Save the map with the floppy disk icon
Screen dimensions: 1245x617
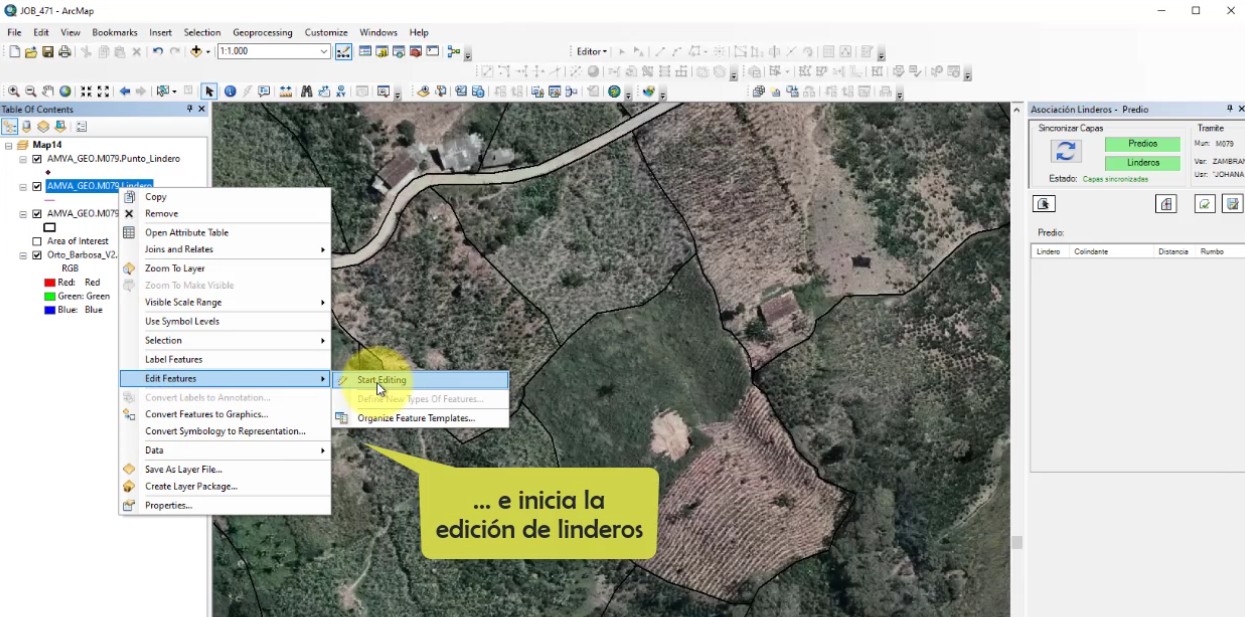(x=48, y=52)
